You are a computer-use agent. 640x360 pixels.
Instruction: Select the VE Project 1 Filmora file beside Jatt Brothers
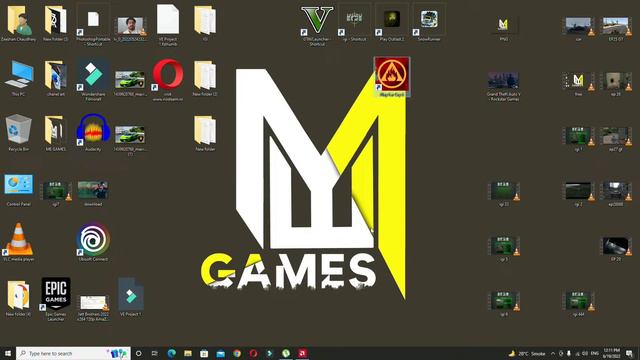pos(131,297)
